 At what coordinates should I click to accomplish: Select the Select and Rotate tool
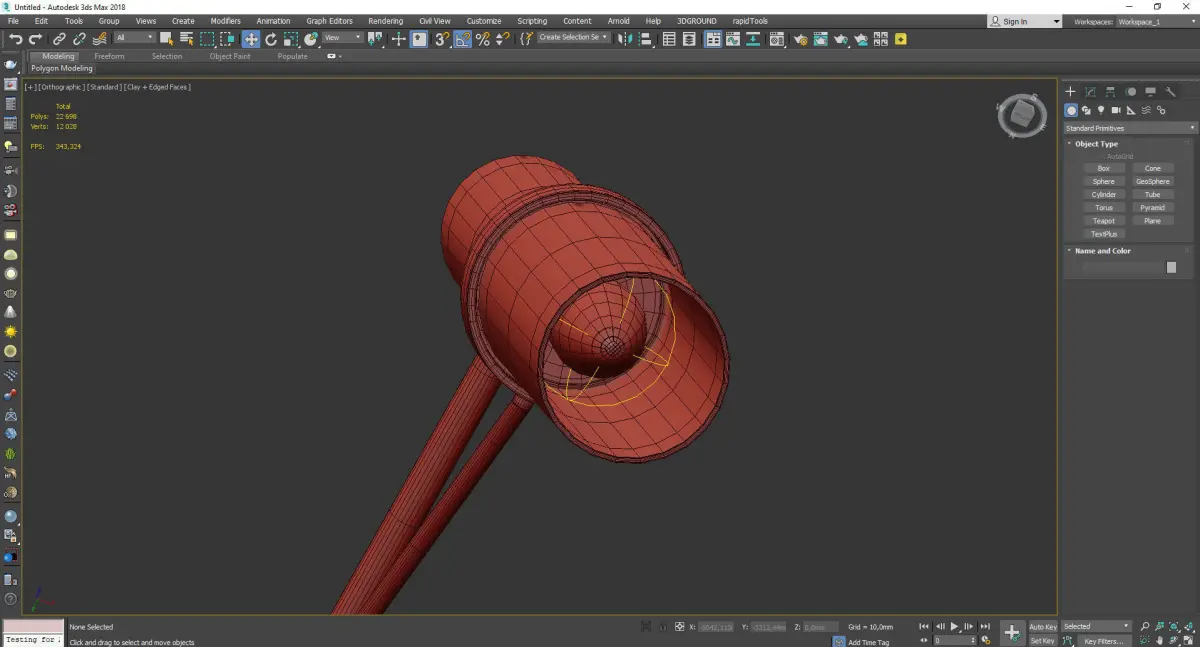click(271, 39)
